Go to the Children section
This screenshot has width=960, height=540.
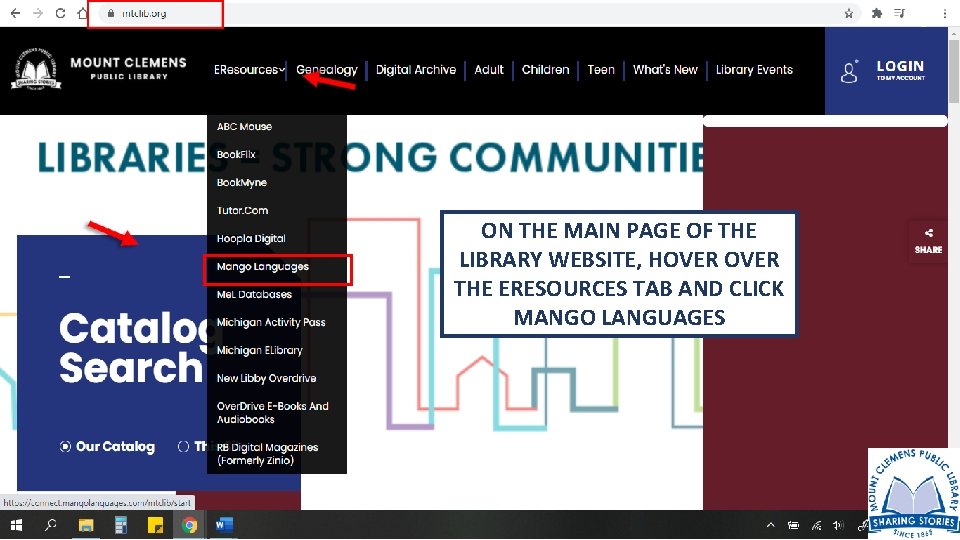pyautogui.click(x=545, y=70)
